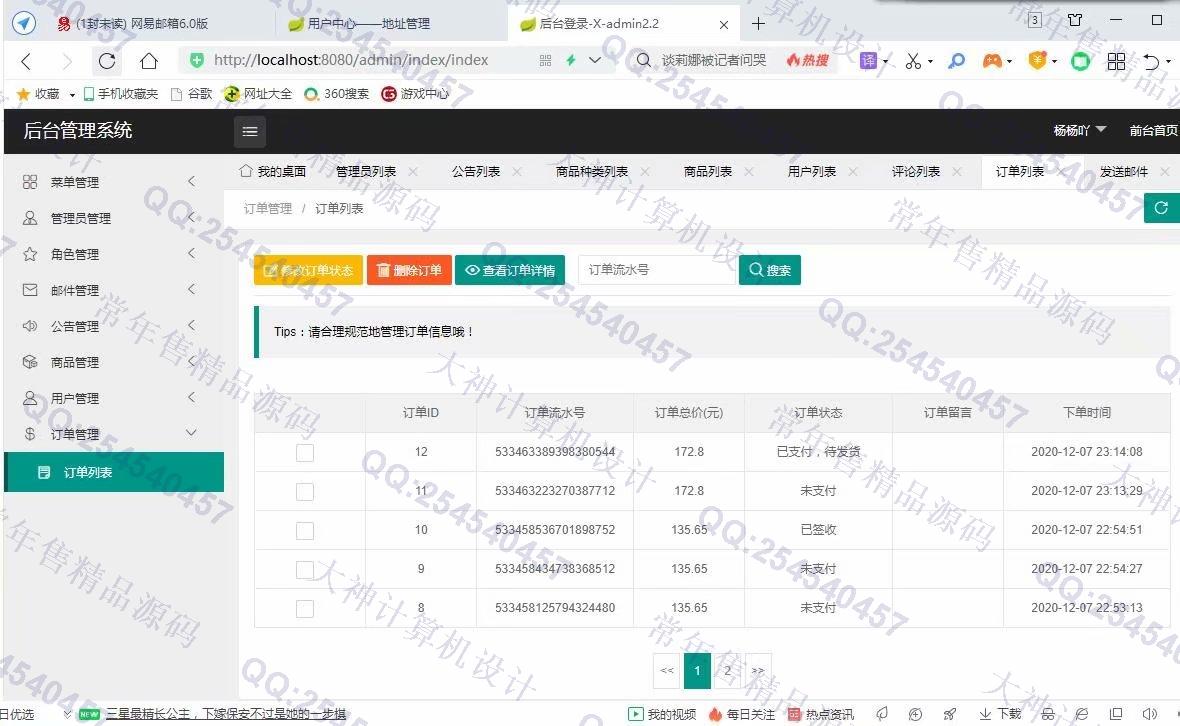The image size is (1180, 726).
Task: Switch to 公告列表 tab
Action: (x=476, y=172)
